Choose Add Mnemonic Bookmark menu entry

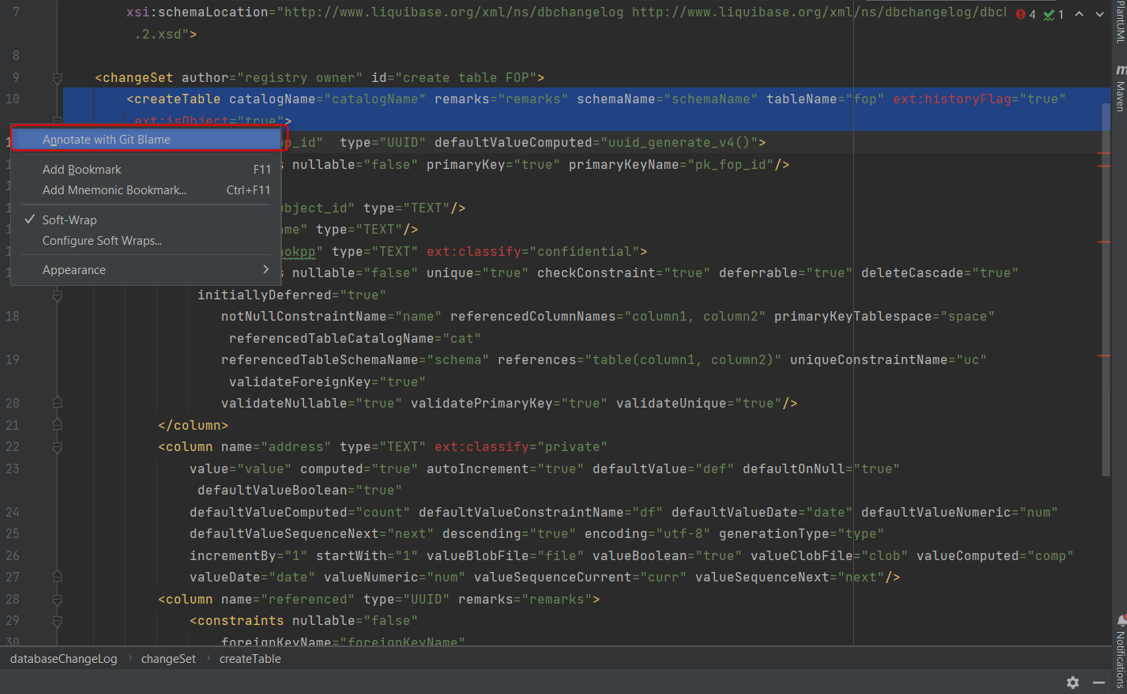(x=114, y=190)
